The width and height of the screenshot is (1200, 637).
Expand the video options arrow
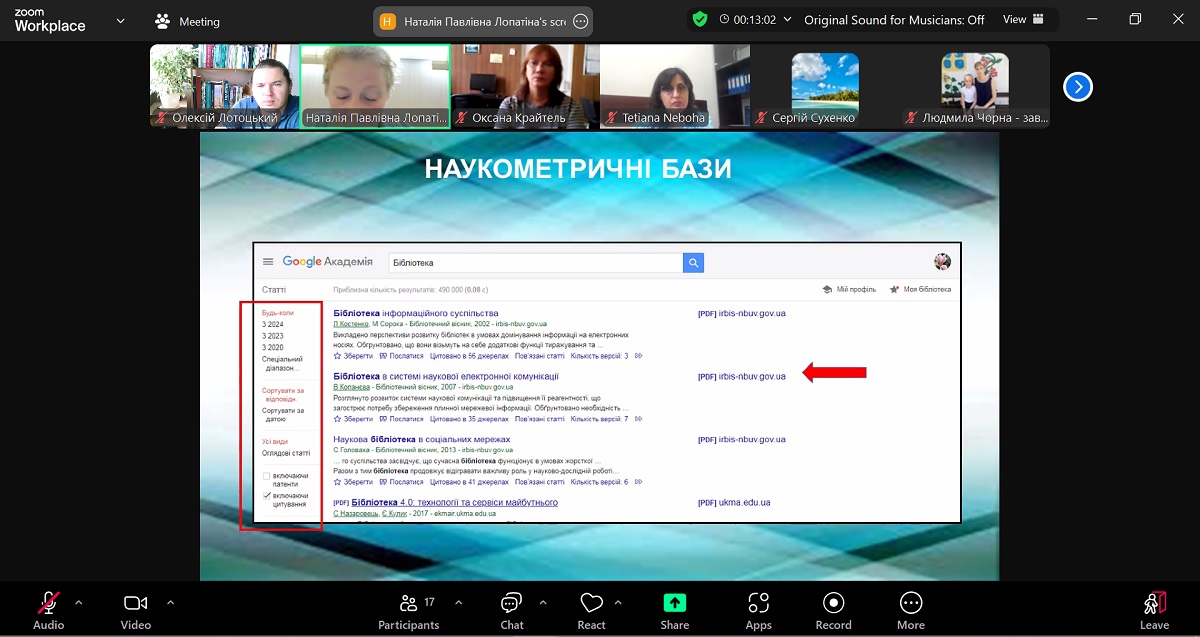(170, 602)
